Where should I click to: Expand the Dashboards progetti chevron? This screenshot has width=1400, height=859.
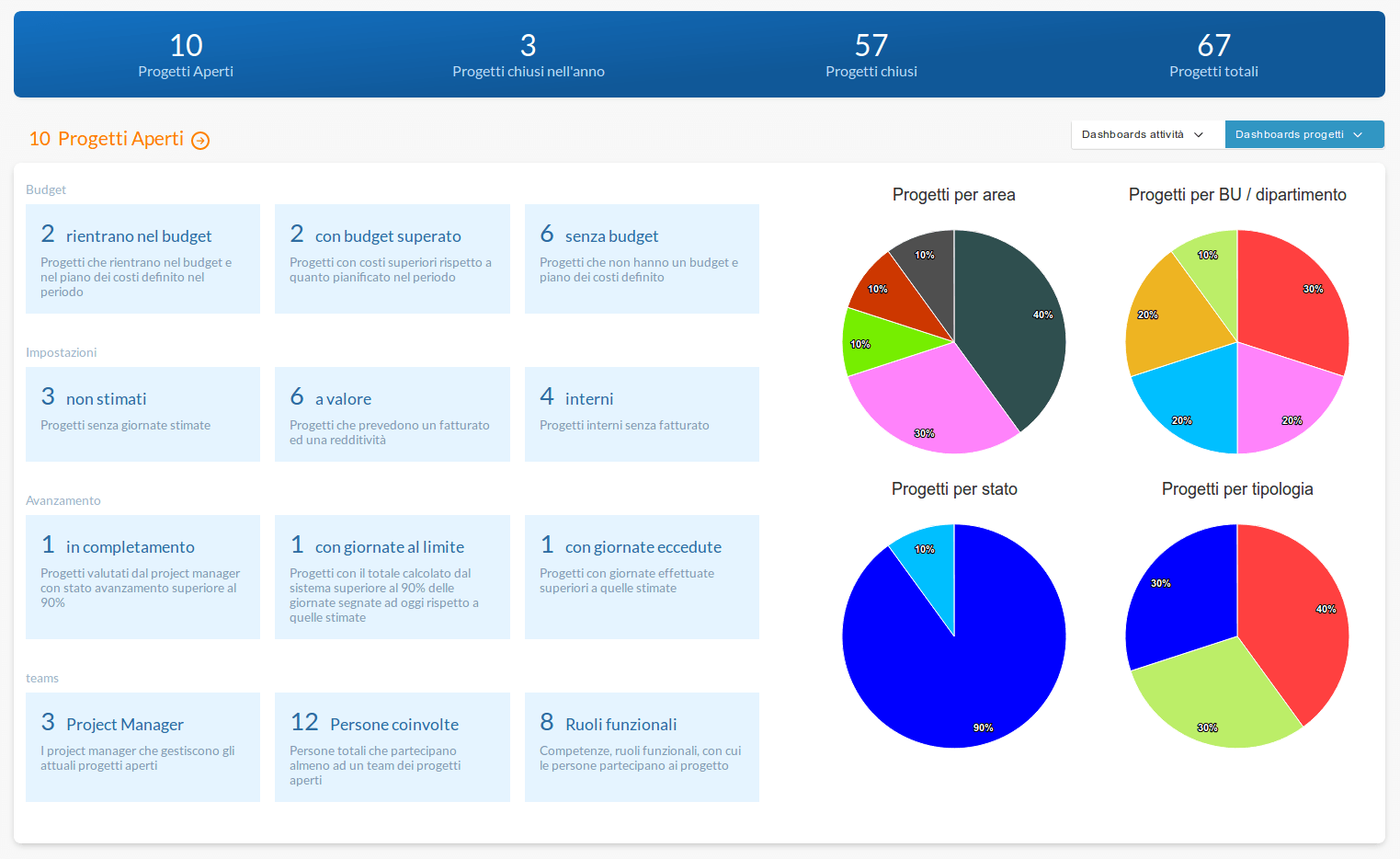coord(1359,134)
